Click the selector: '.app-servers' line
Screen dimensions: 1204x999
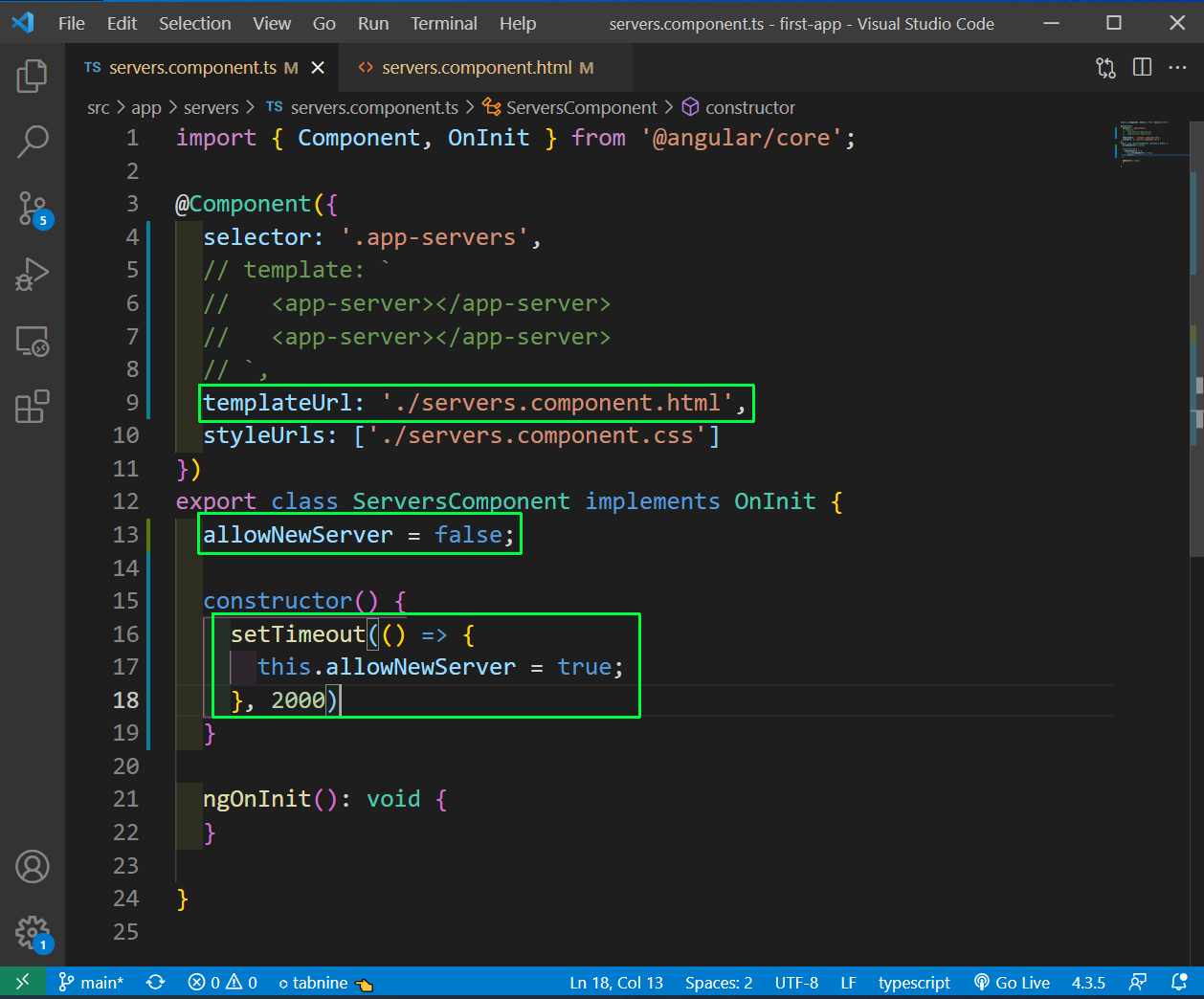pos(372,237)
